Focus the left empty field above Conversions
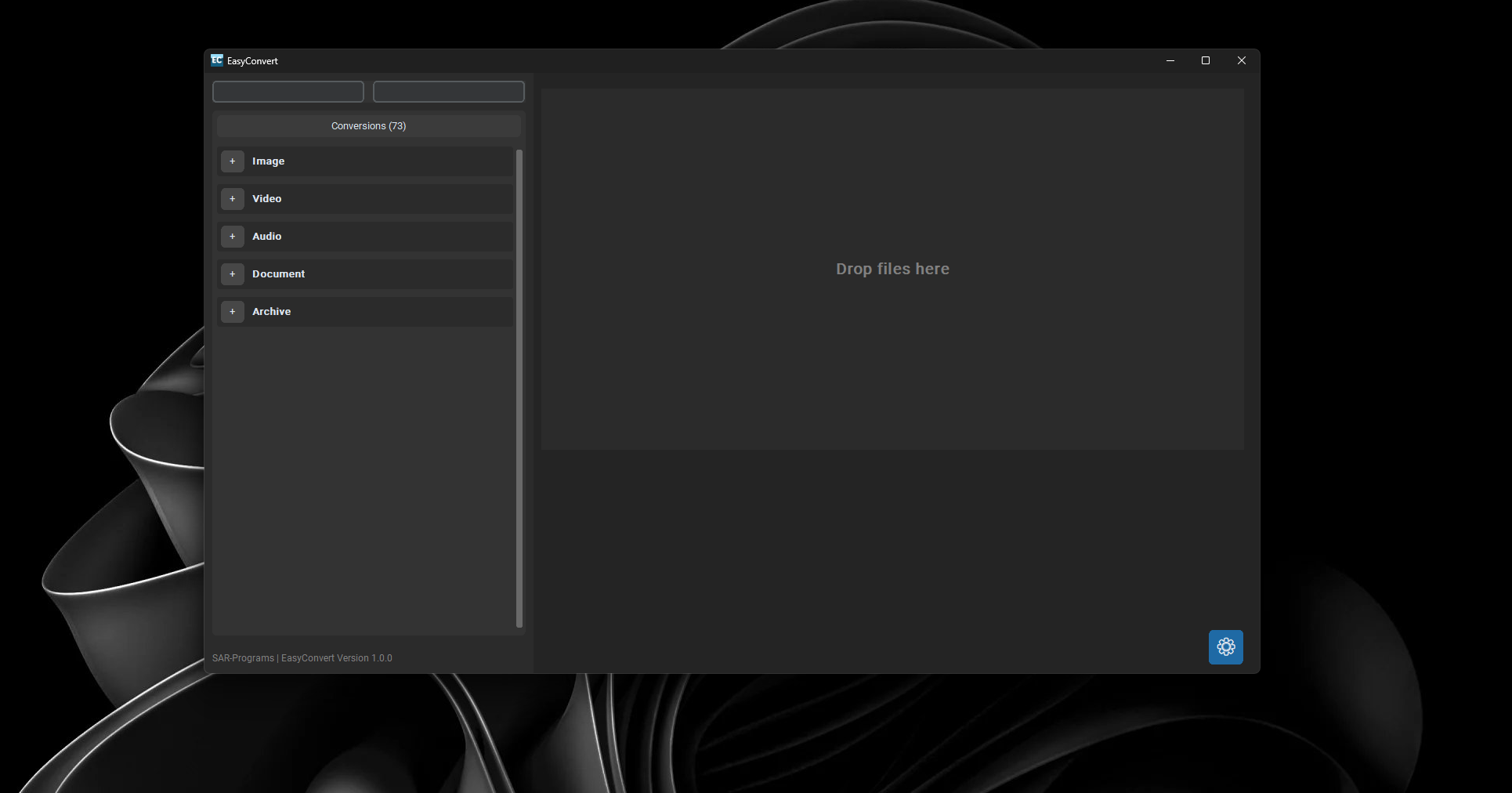 (x=288, y=92)
